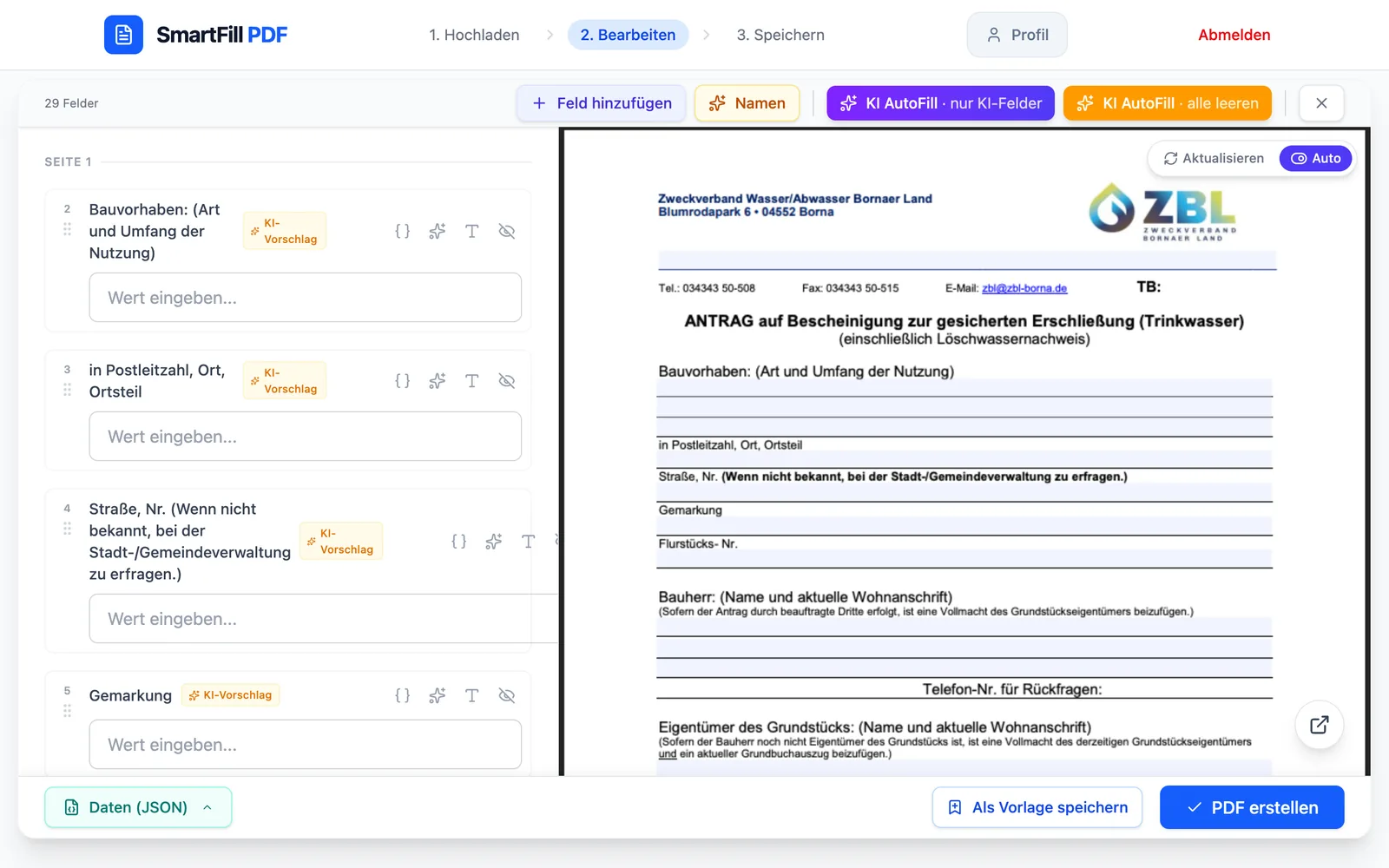Viewport: 1389px width, 868px height.
Task: Click the Straße, Nr. value input field
Action: point(323,619)
